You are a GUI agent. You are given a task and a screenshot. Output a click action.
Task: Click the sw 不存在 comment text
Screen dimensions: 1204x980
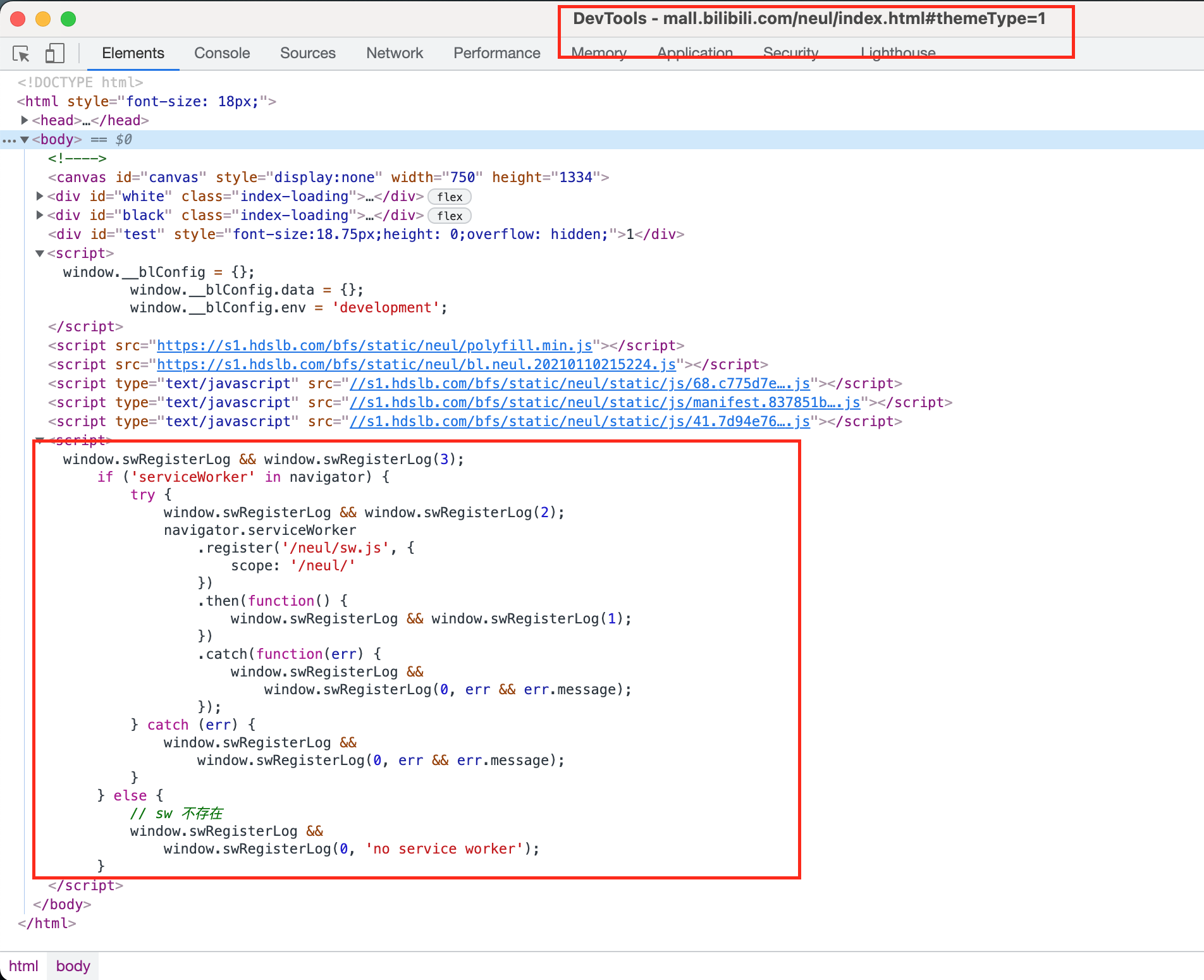(176, 814)
